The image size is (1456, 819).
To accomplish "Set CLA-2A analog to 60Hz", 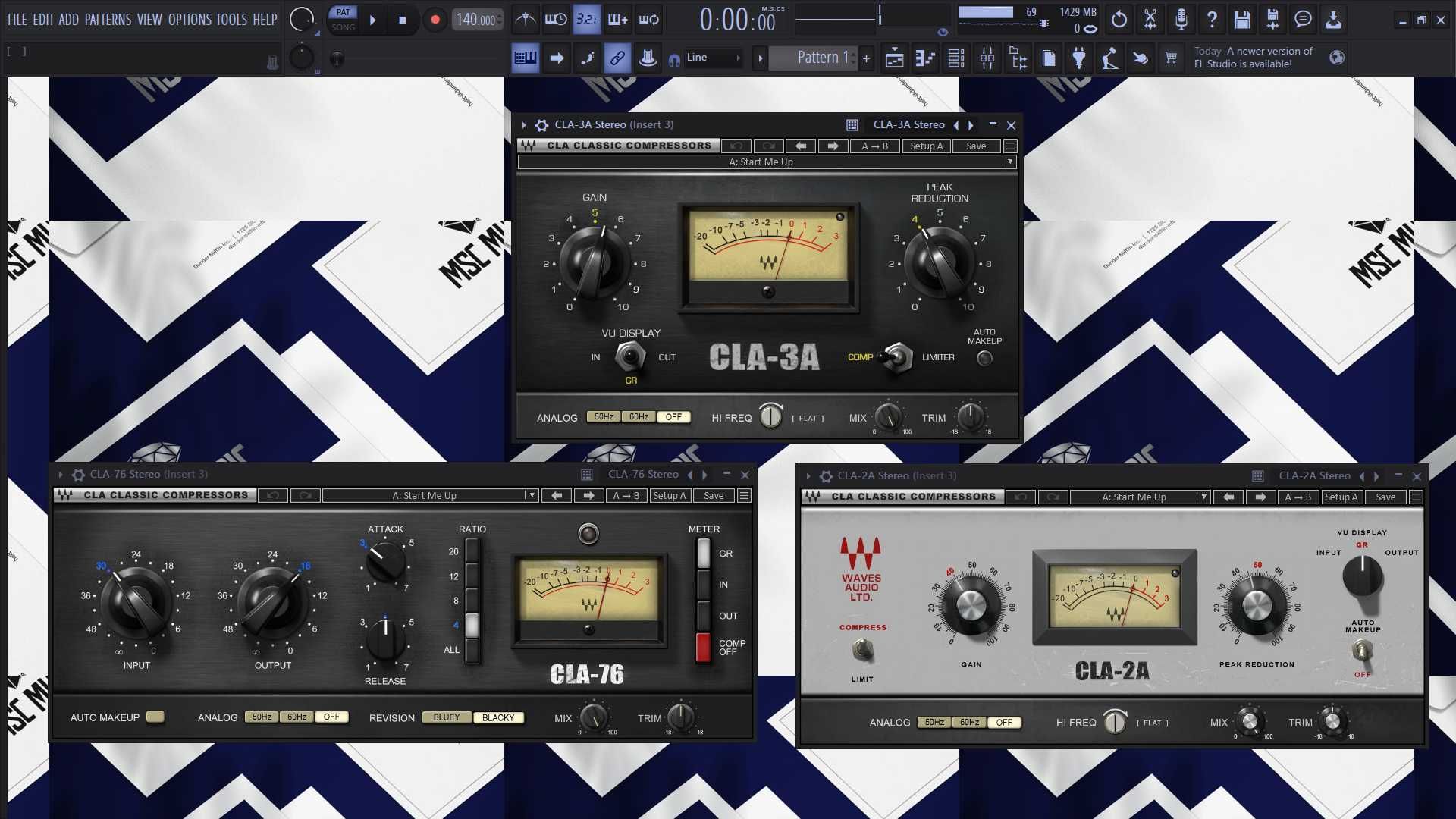I will [969, 723].
